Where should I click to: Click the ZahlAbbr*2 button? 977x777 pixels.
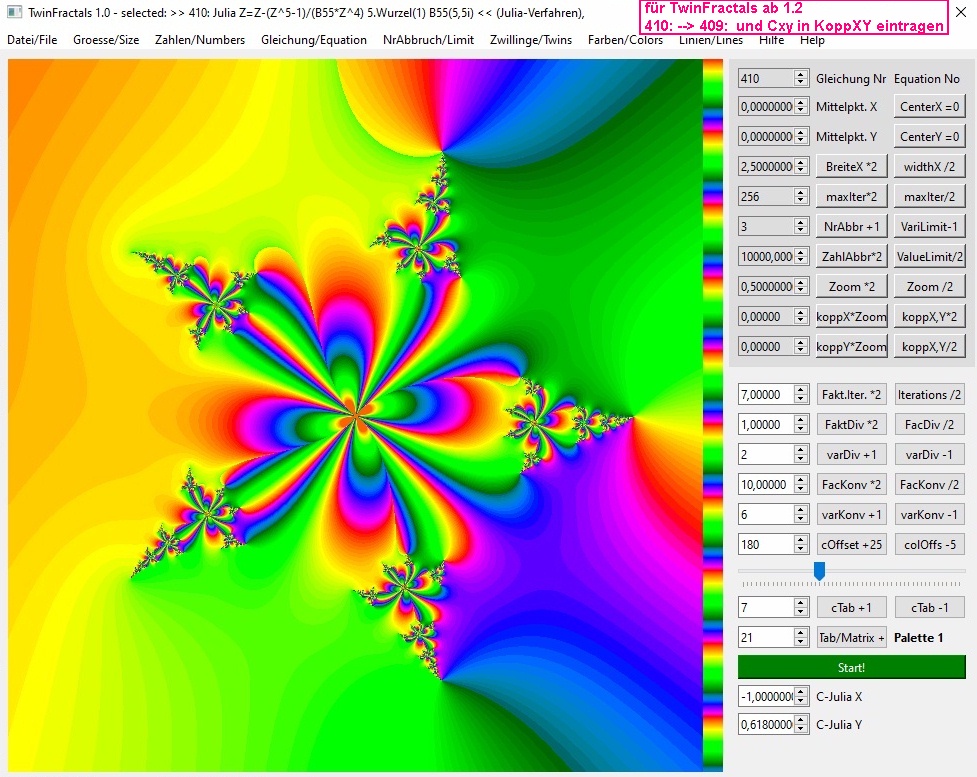[x=851, y=256]
